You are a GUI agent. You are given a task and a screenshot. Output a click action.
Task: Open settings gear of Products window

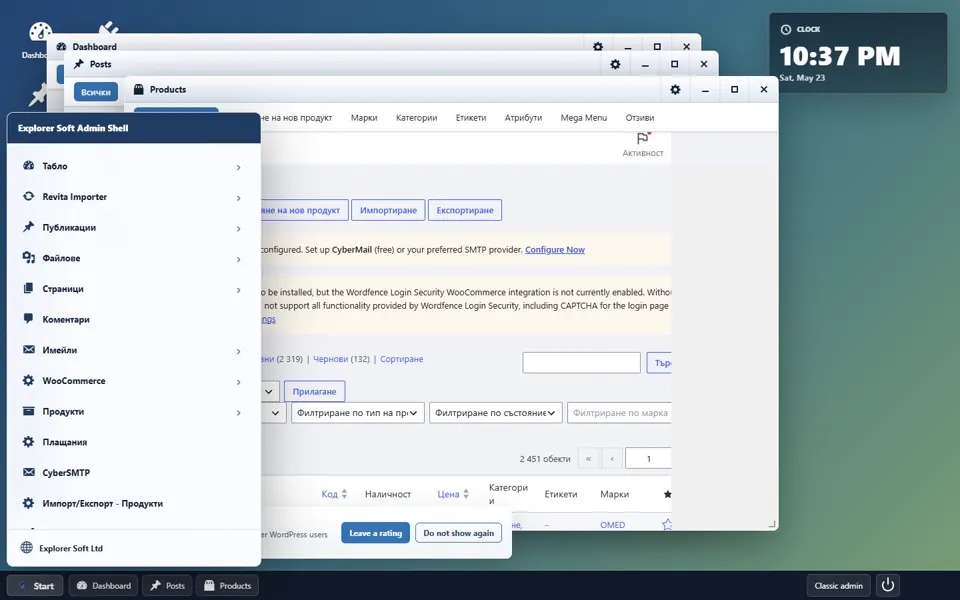675,89
